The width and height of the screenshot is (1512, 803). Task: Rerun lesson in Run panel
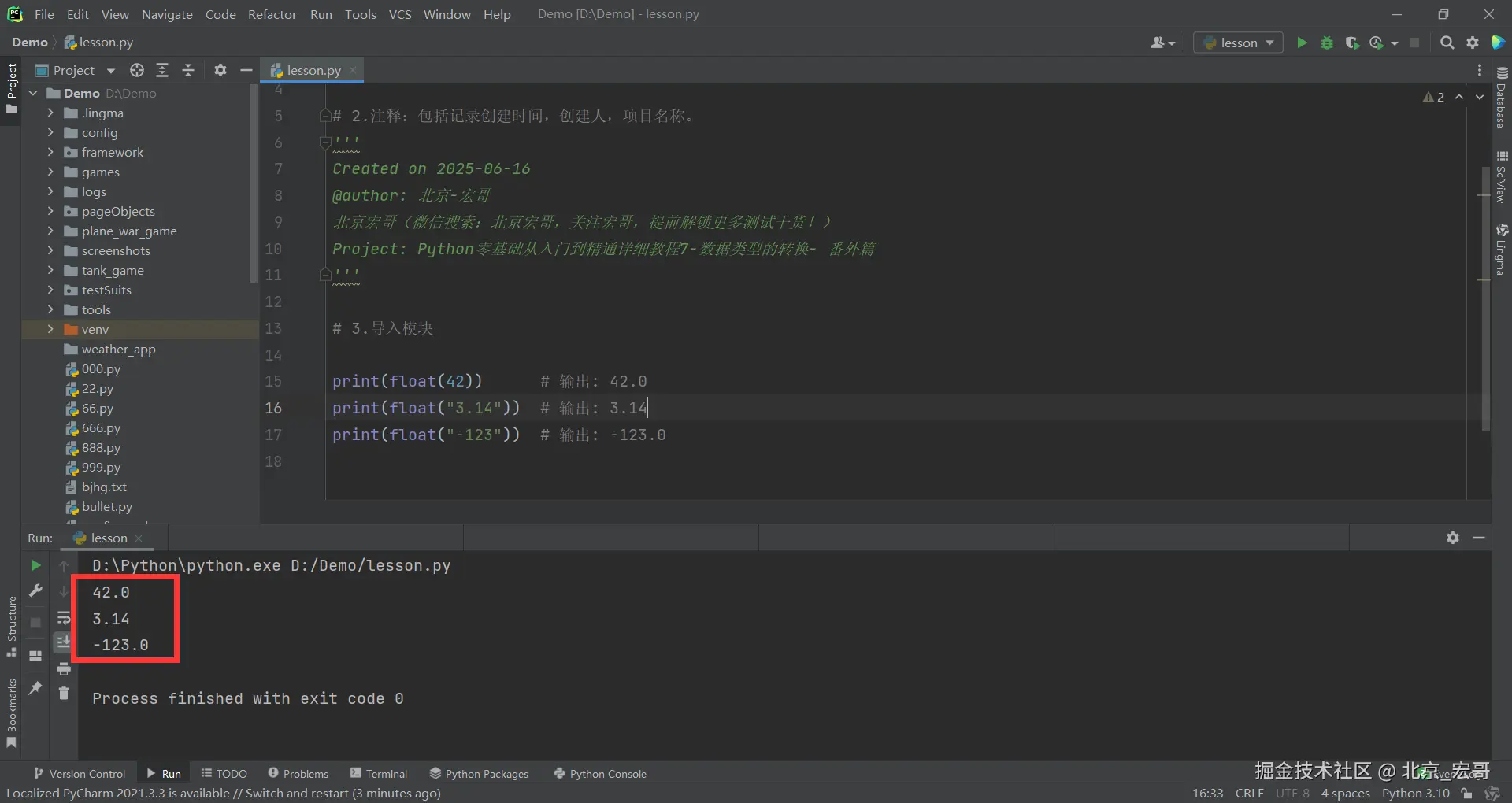35,565
